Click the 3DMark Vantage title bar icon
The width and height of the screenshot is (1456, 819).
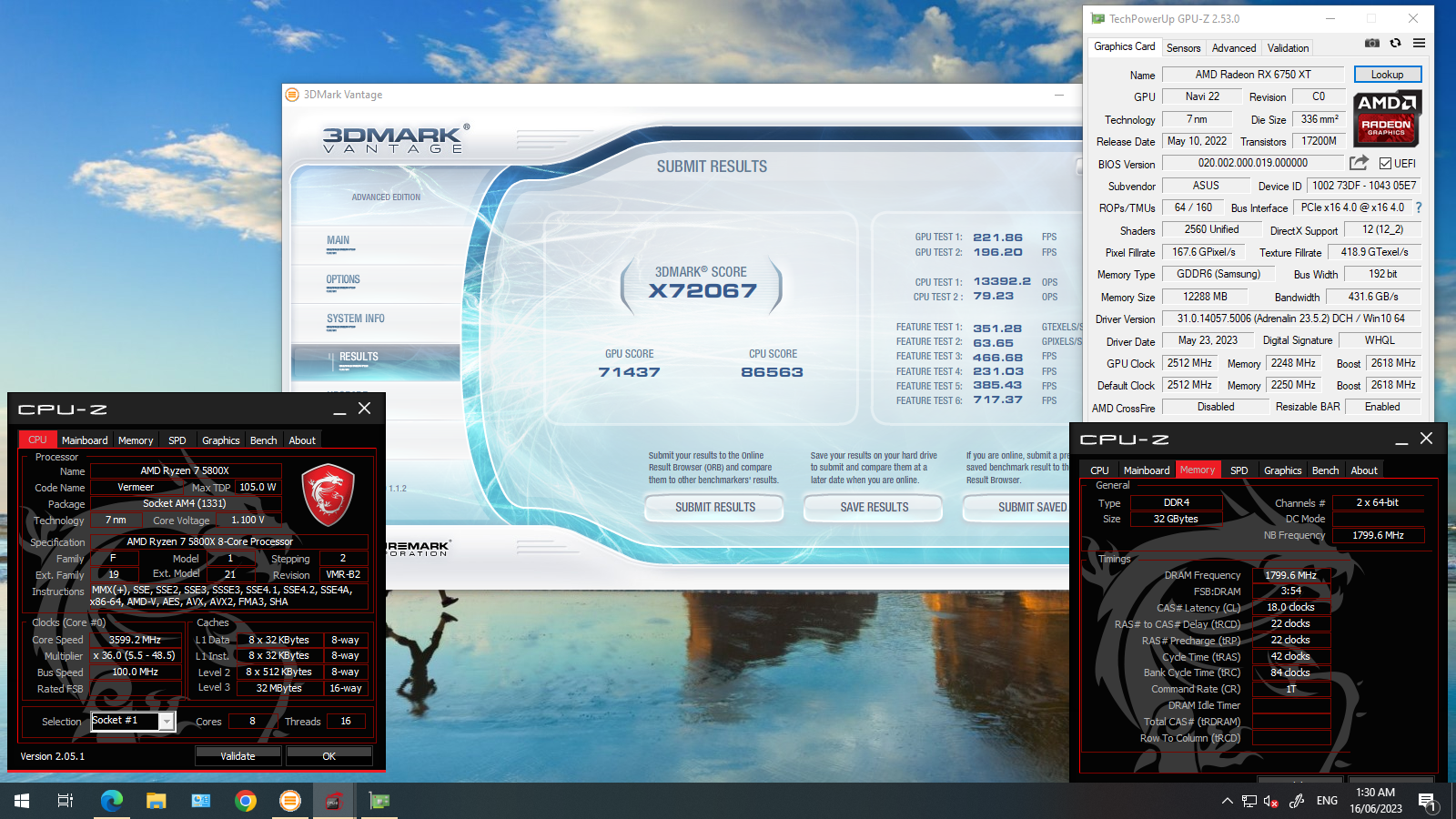point(292,95)
